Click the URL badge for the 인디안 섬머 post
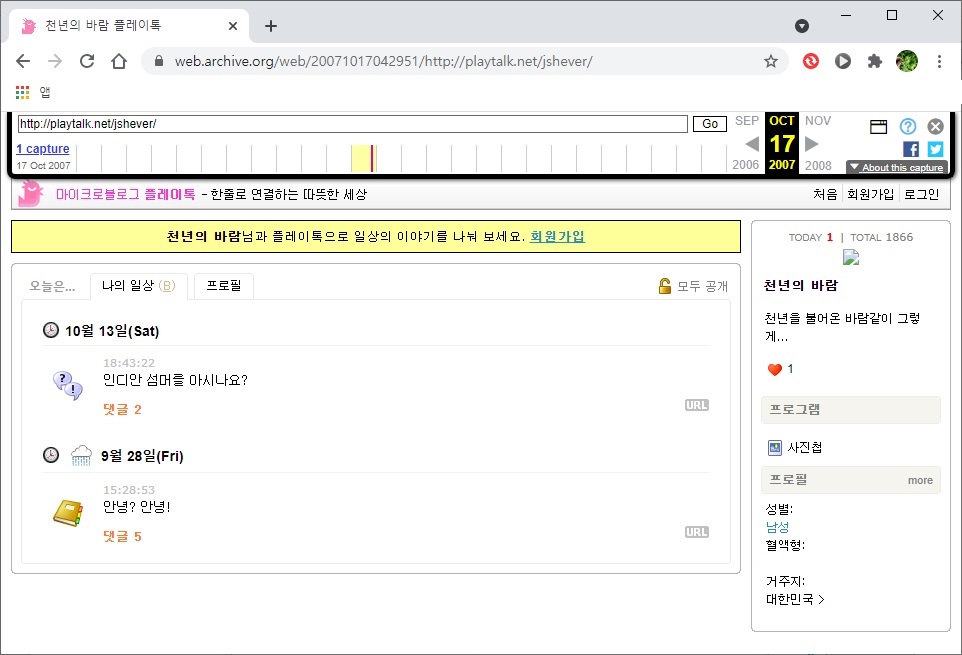Viewport: 962px width, 655px height. click(696, 405)
